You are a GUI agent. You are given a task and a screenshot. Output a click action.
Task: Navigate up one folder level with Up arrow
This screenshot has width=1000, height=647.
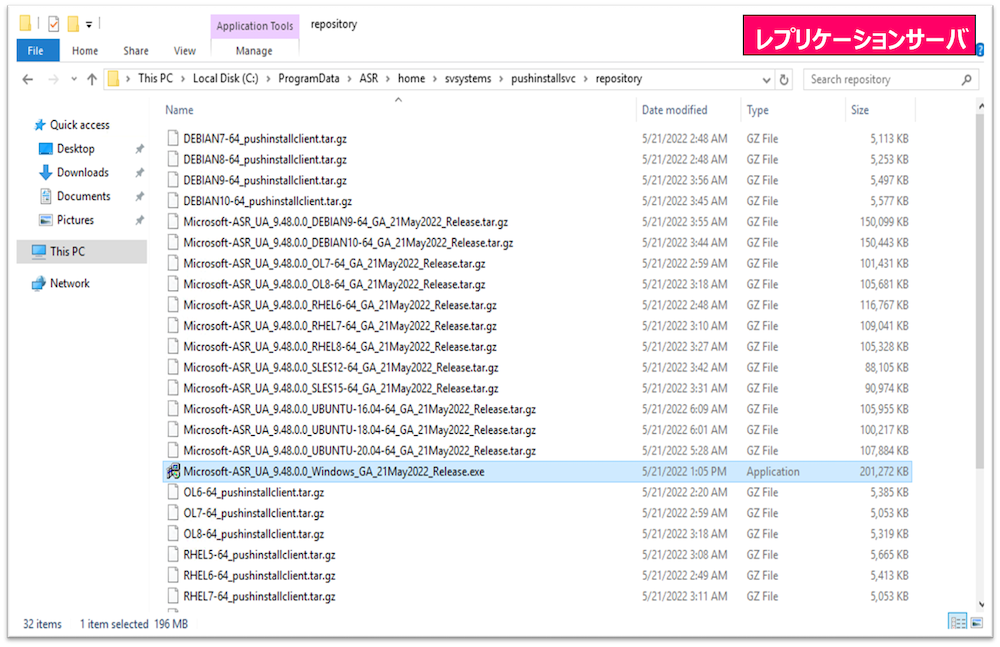92,79
